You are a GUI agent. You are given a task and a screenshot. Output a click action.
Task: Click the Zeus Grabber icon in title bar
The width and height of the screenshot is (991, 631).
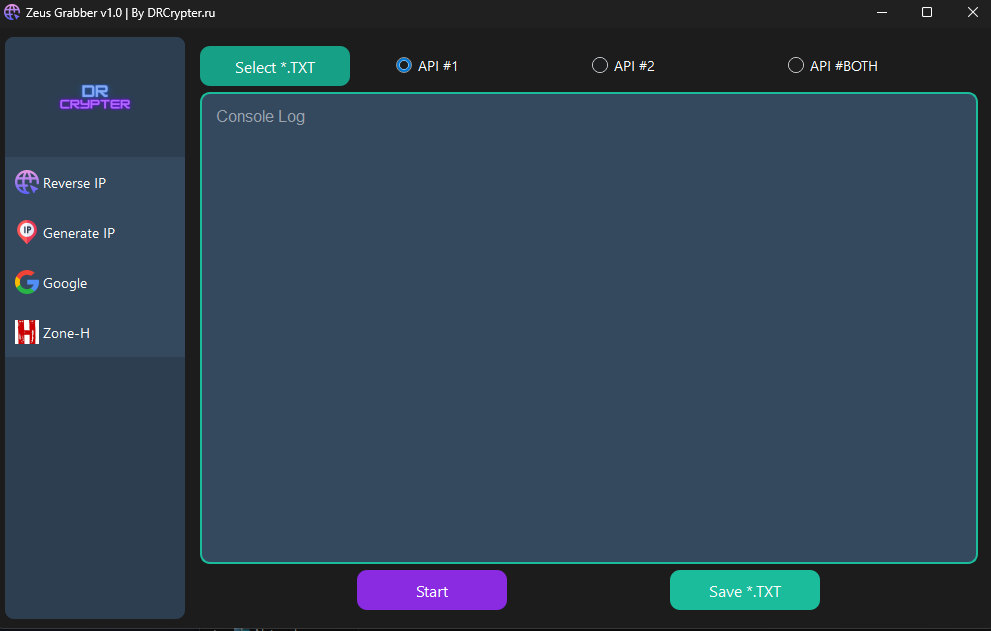[12, 12]
